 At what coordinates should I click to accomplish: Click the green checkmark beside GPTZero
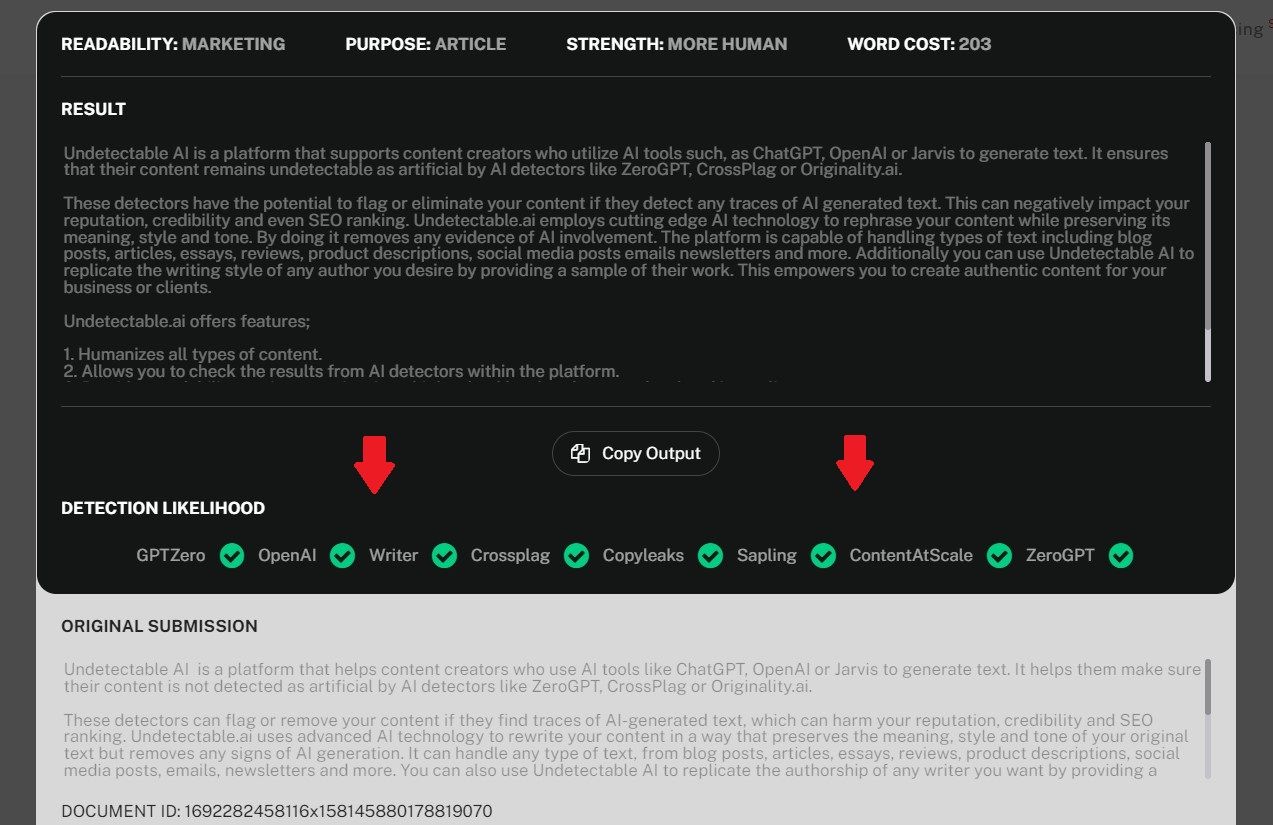click(x=231, y=555)
